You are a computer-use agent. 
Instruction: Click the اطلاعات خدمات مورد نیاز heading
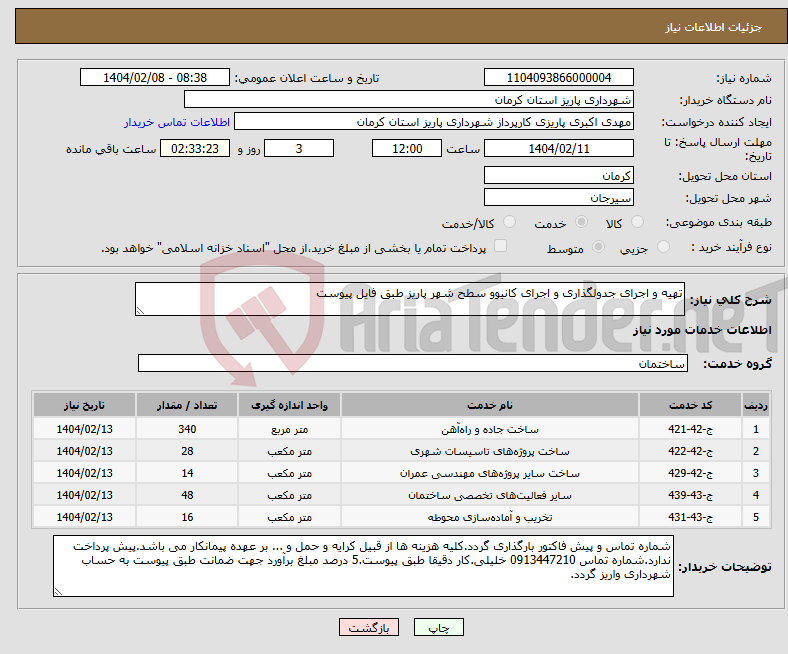[702, 330]
